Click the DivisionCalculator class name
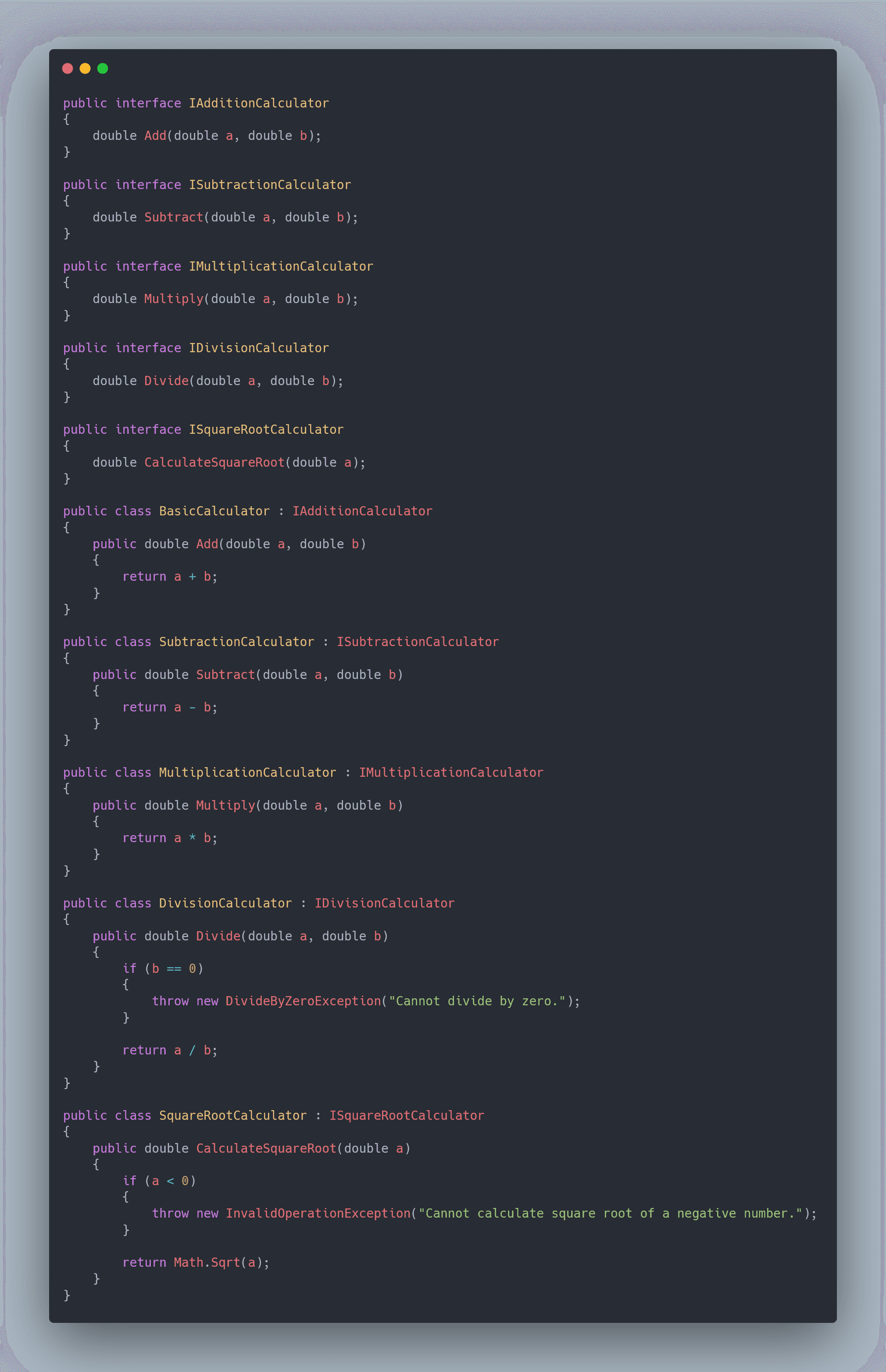Viewport: 886px width, 1372px height. click(225, 903)
